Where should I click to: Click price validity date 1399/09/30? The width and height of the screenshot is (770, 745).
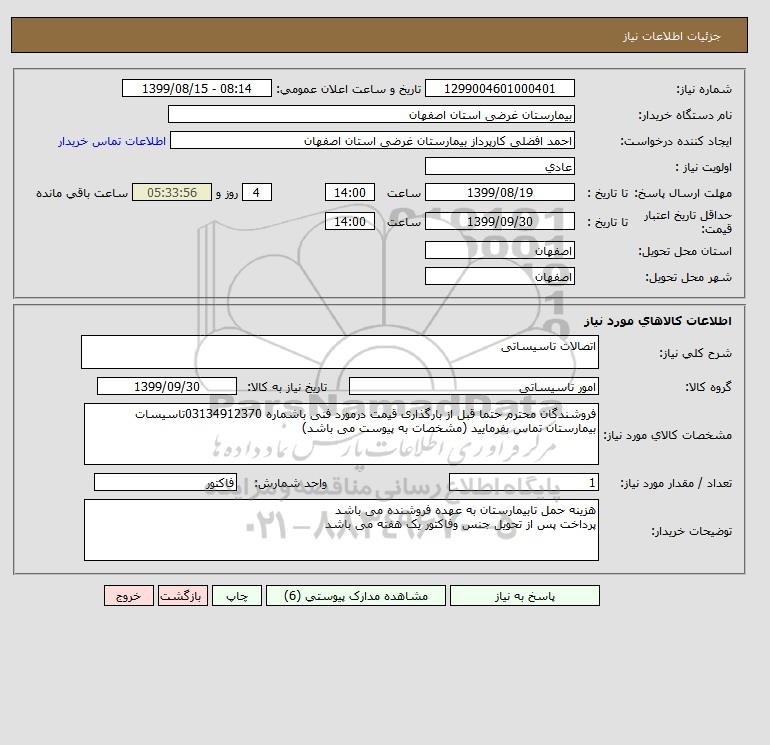[x=499, y=221]
